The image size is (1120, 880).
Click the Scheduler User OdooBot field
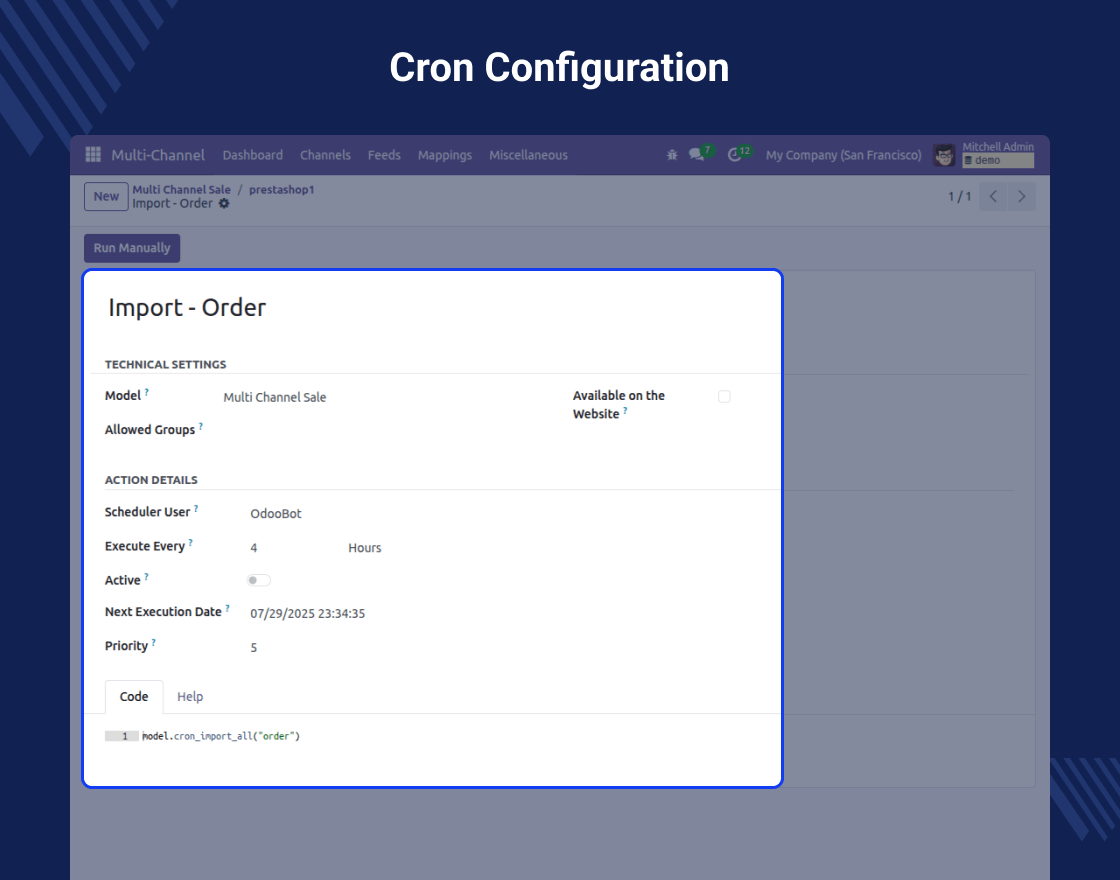(x=276, y=514)
